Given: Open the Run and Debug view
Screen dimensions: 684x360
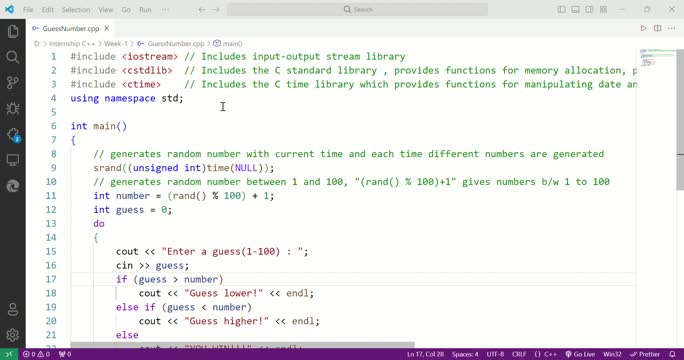Looking at the screenshot, I should [x=13, y=108].
